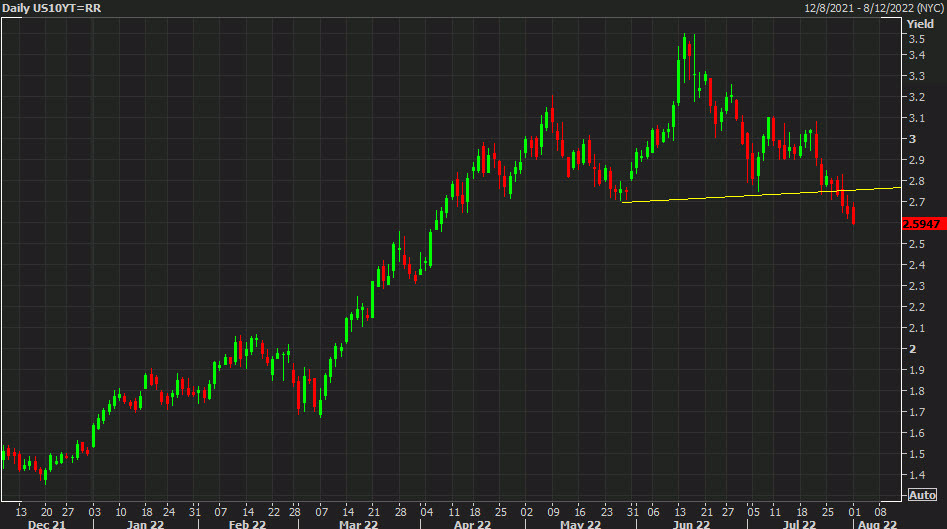947x529 pixels.
Task: Click the Dec 21 month label
Action: [x=47, y=524]
